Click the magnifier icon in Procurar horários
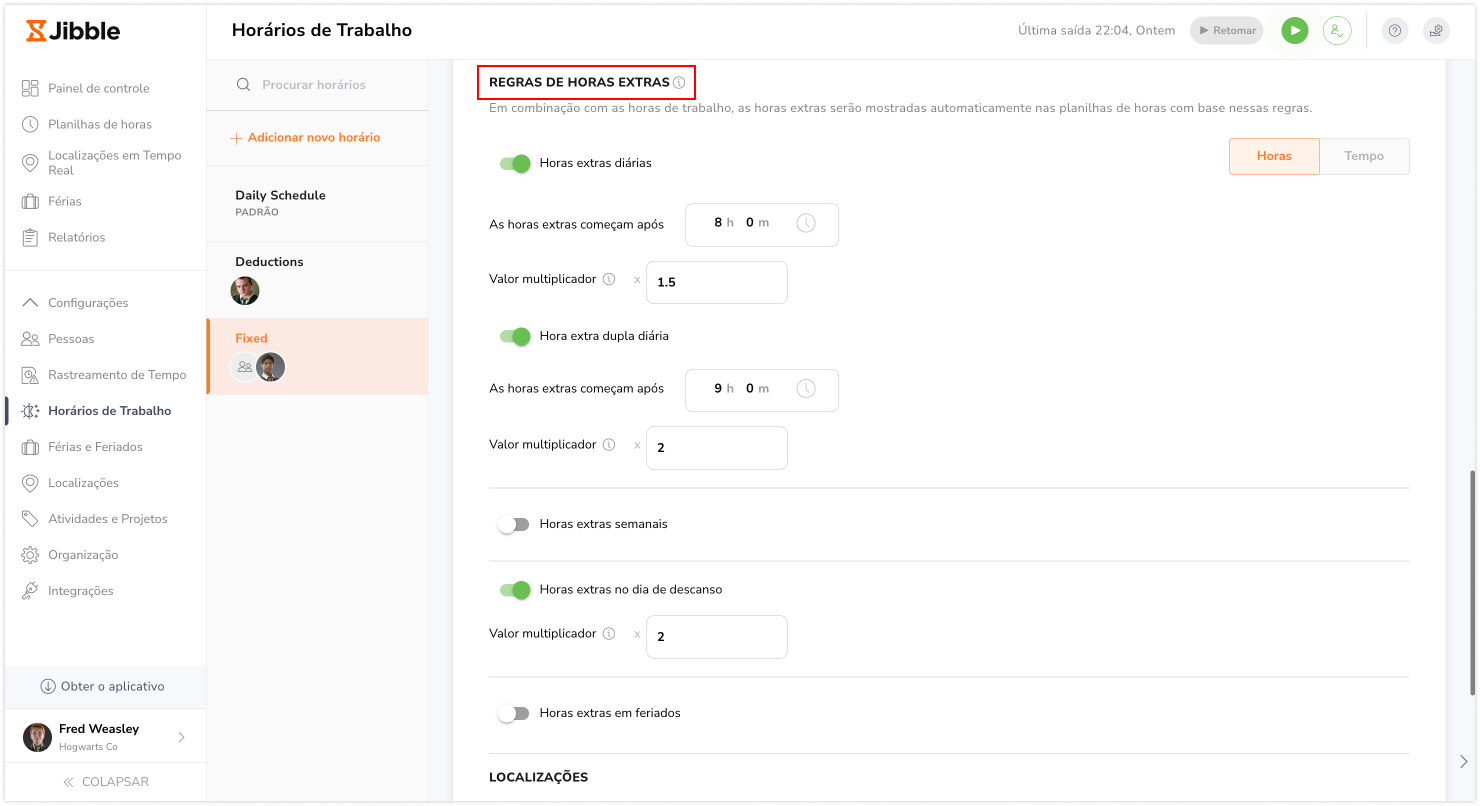 point(243,85)
